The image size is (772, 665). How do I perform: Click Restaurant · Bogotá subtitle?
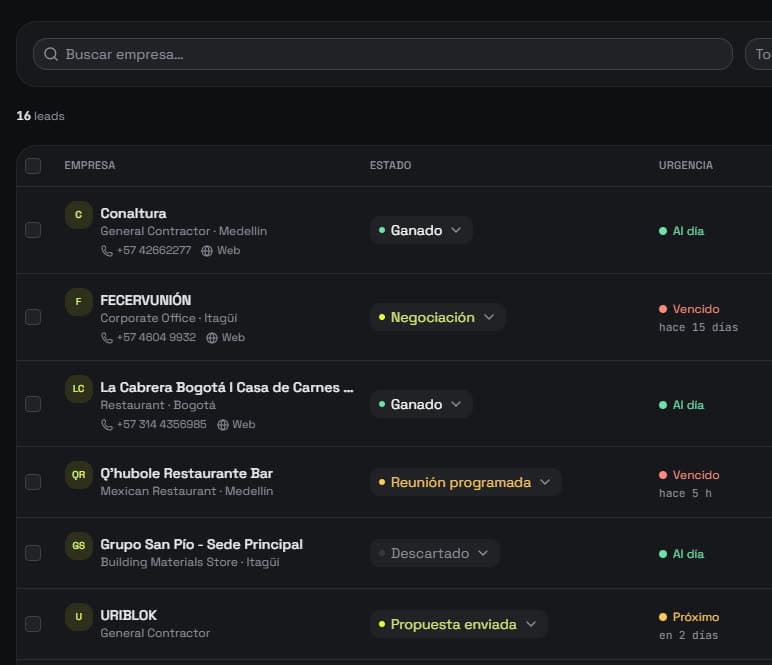pyautogui.click(x=158, y=405)
